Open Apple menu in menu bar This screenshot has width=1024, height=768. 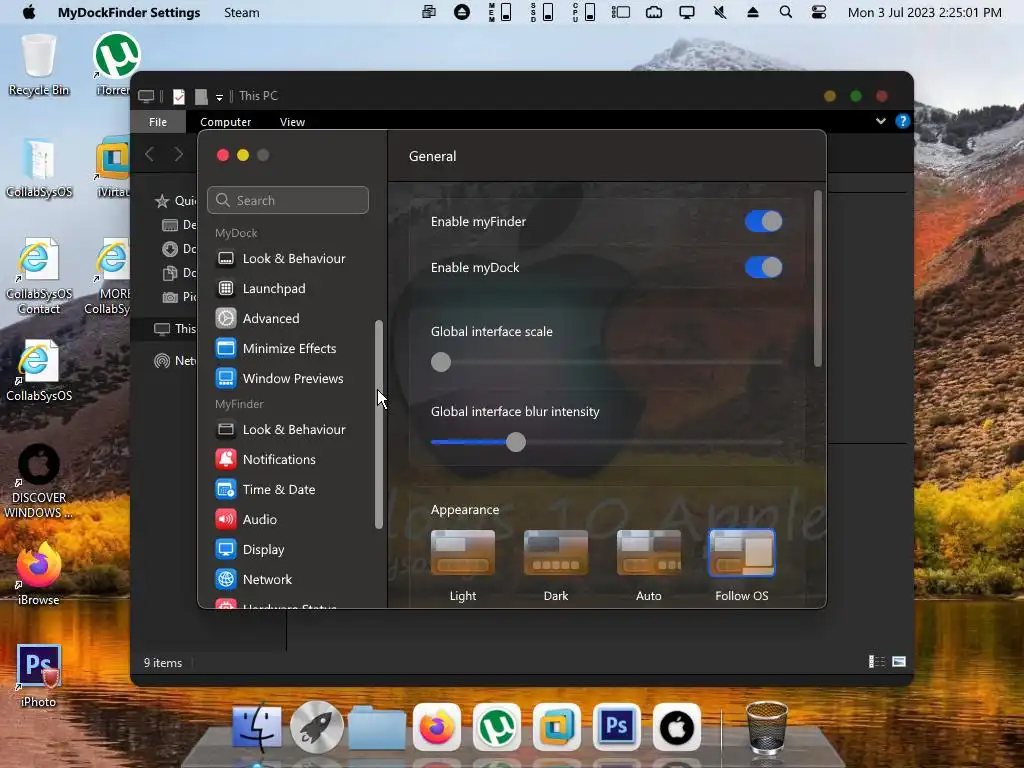[x=29, y=12]
